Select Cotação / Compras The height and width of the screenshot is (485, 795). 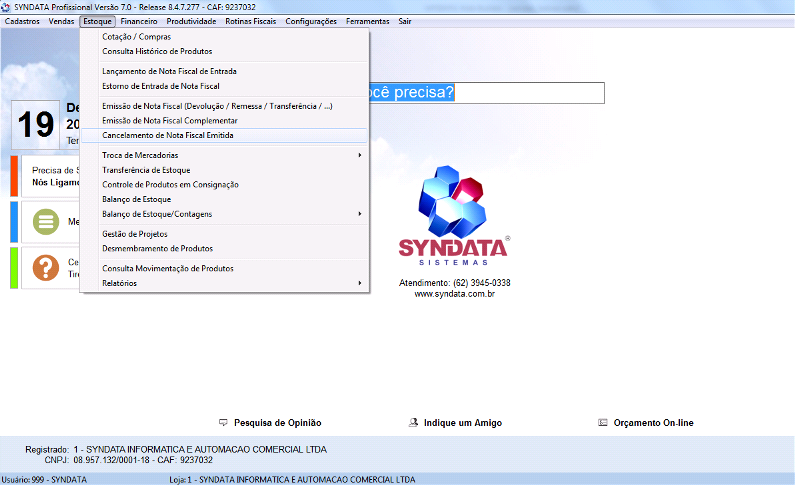(x=224, y=36)
